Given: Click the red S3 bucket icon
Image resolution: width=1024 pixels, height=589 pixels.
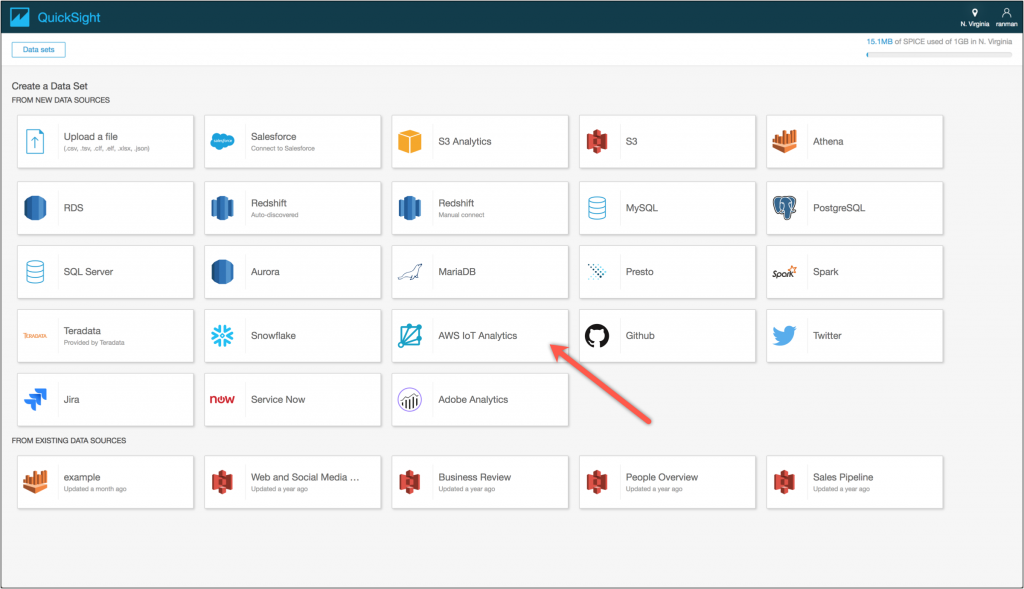Looking at the screenshot, I should click(x=597, y=142).
